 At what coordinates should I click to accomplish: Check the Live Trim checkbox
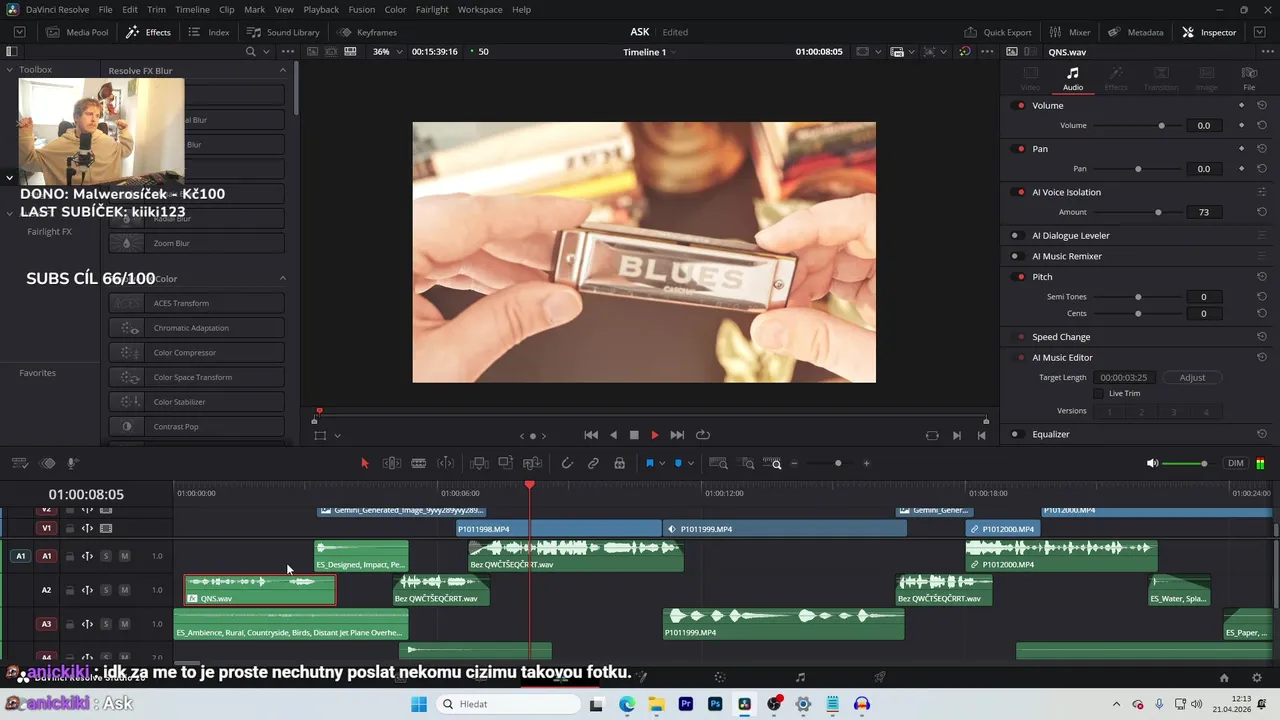pyautogui.click(x=1099, y=394)
